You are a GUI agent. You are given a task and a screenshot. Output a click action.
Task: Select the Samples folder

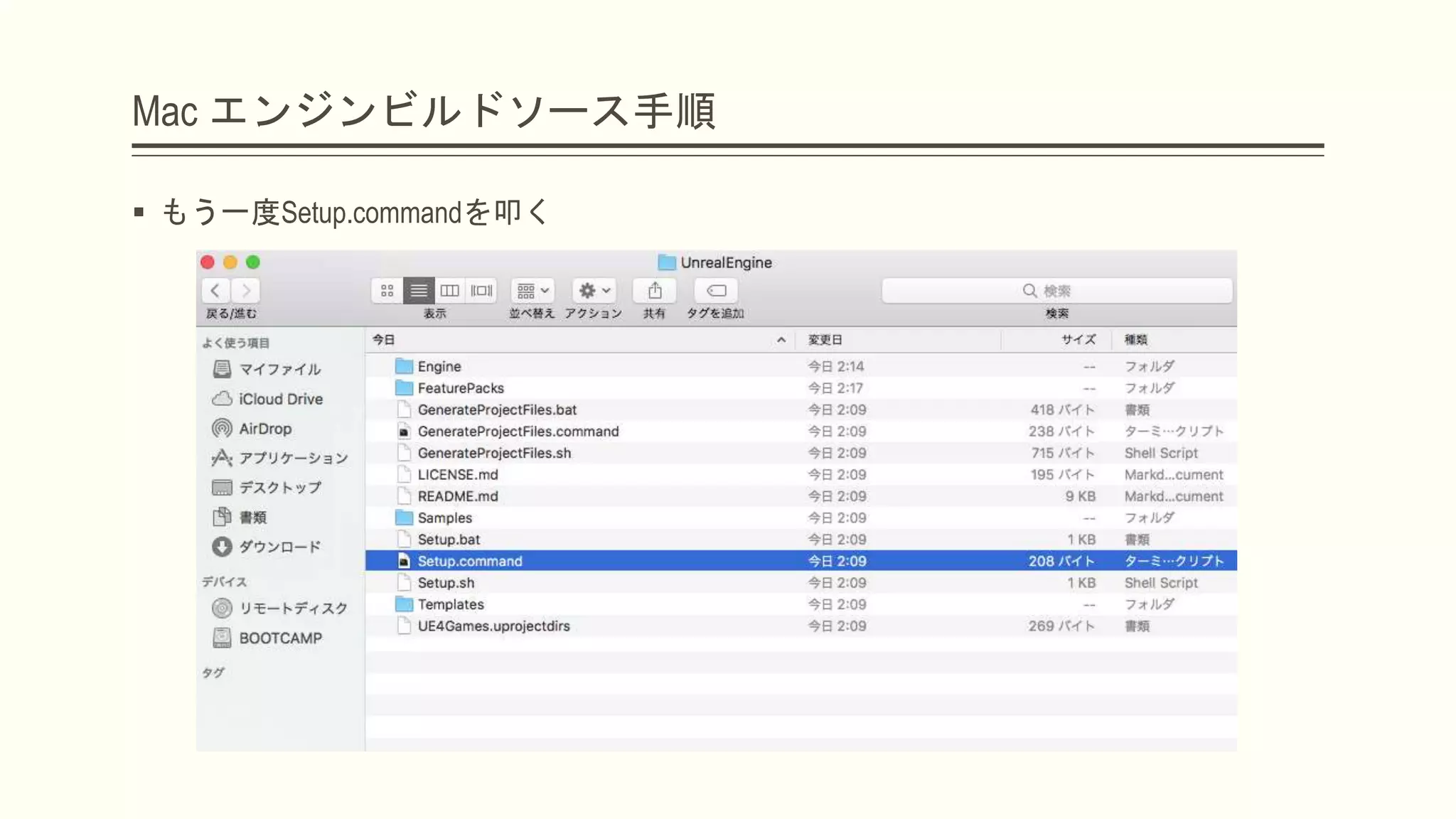pos(801,518)
